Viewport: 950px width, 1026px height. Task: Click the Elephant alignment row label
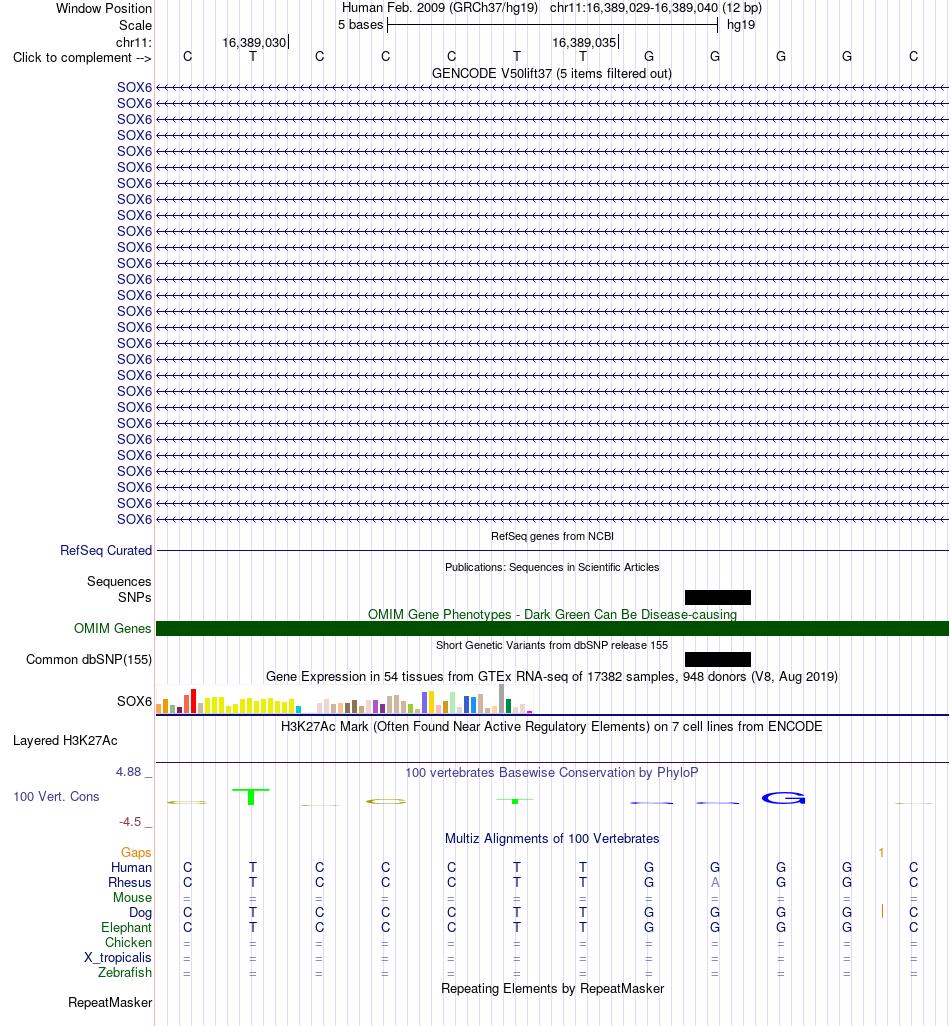click(126, 927)
